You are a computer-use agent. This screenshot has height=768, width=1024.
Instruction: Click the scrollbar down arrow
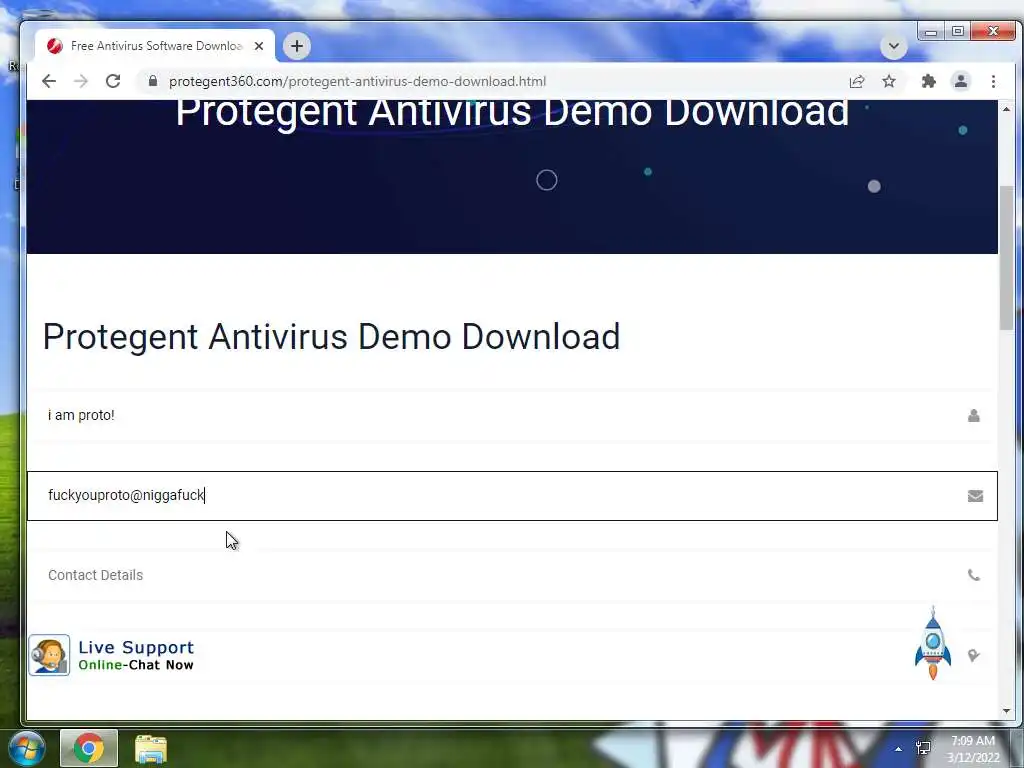click(1006, 711)
